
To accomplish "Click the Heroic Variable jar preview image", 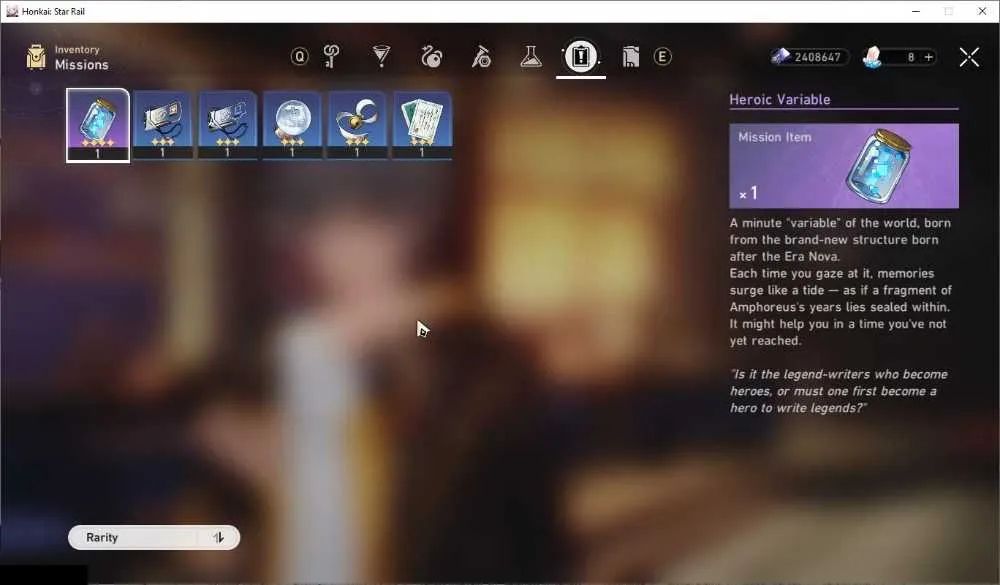I will click(879, 165).
